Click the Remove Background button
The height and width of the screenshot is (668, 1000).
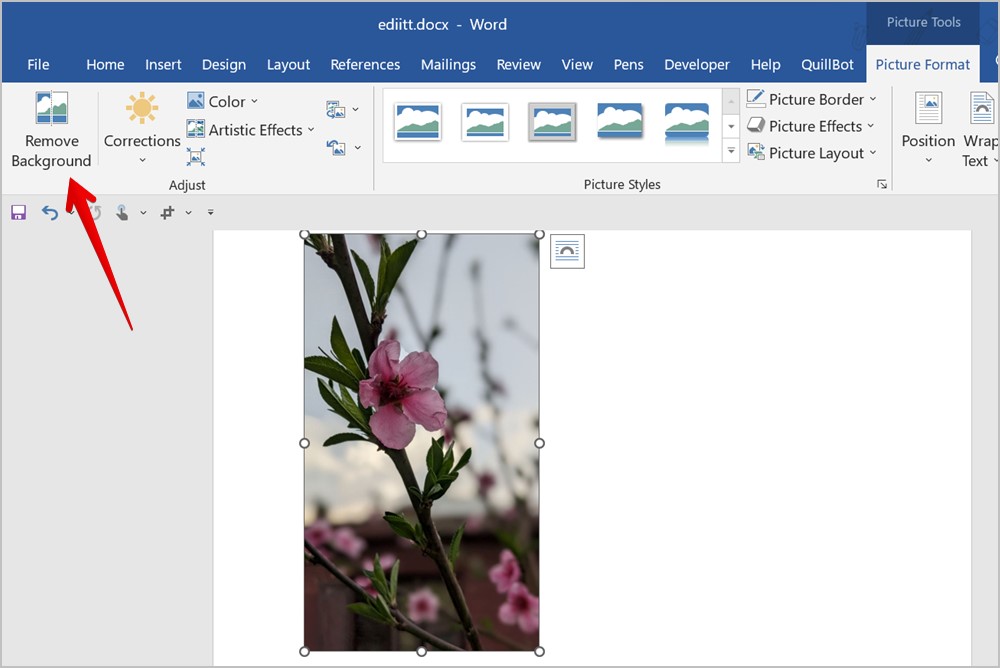51,131
